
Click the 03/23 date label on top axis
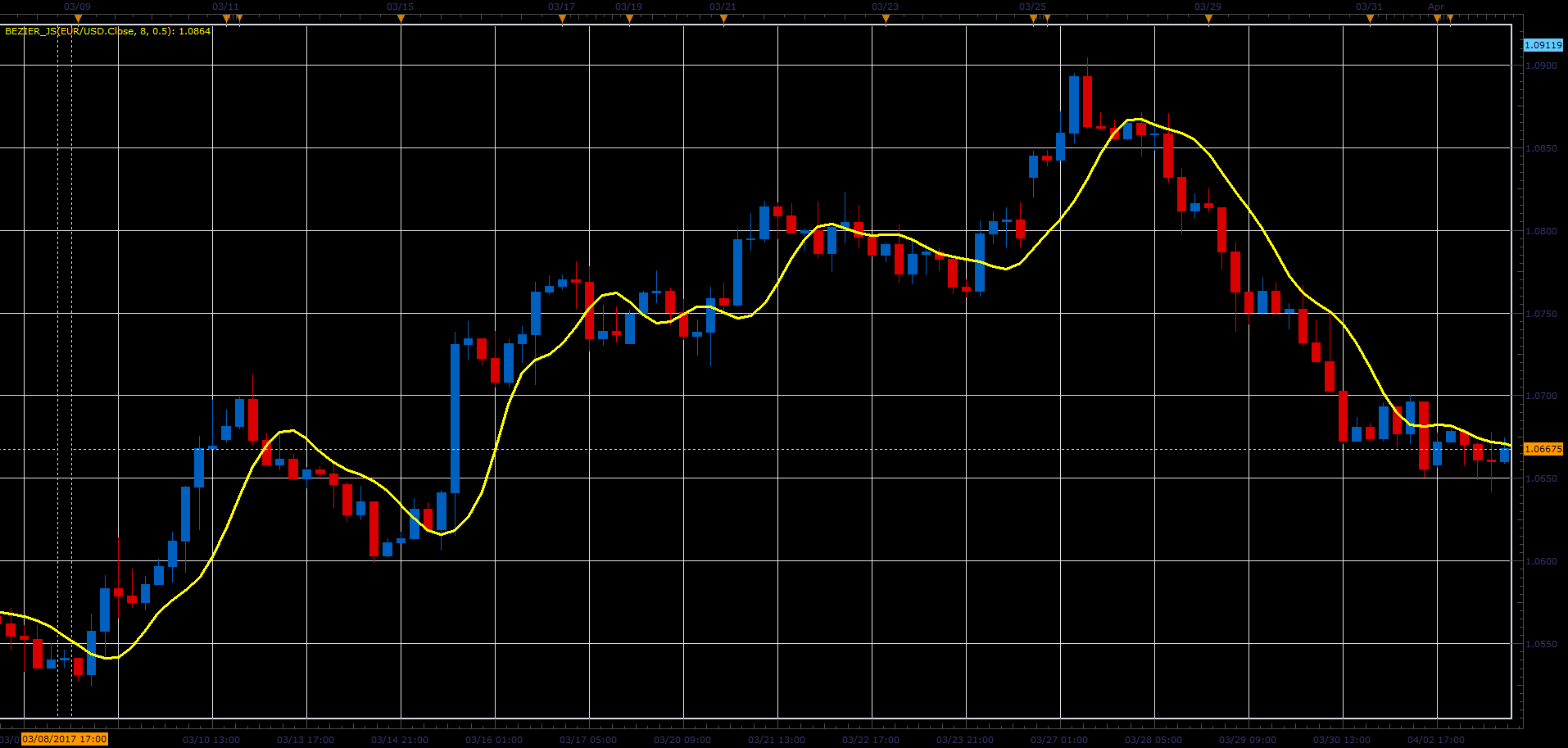coord(885,7)
